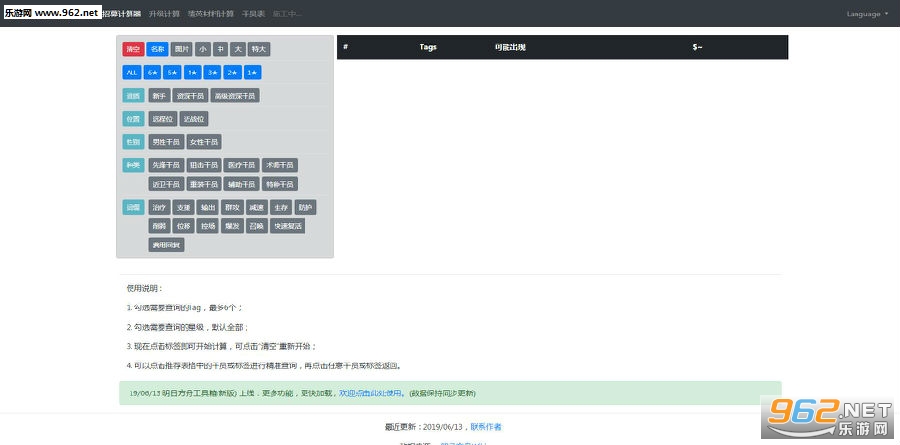Select the 特大 extra-large size option
This screenshot has width=900, height=445.
coord(259,49)
